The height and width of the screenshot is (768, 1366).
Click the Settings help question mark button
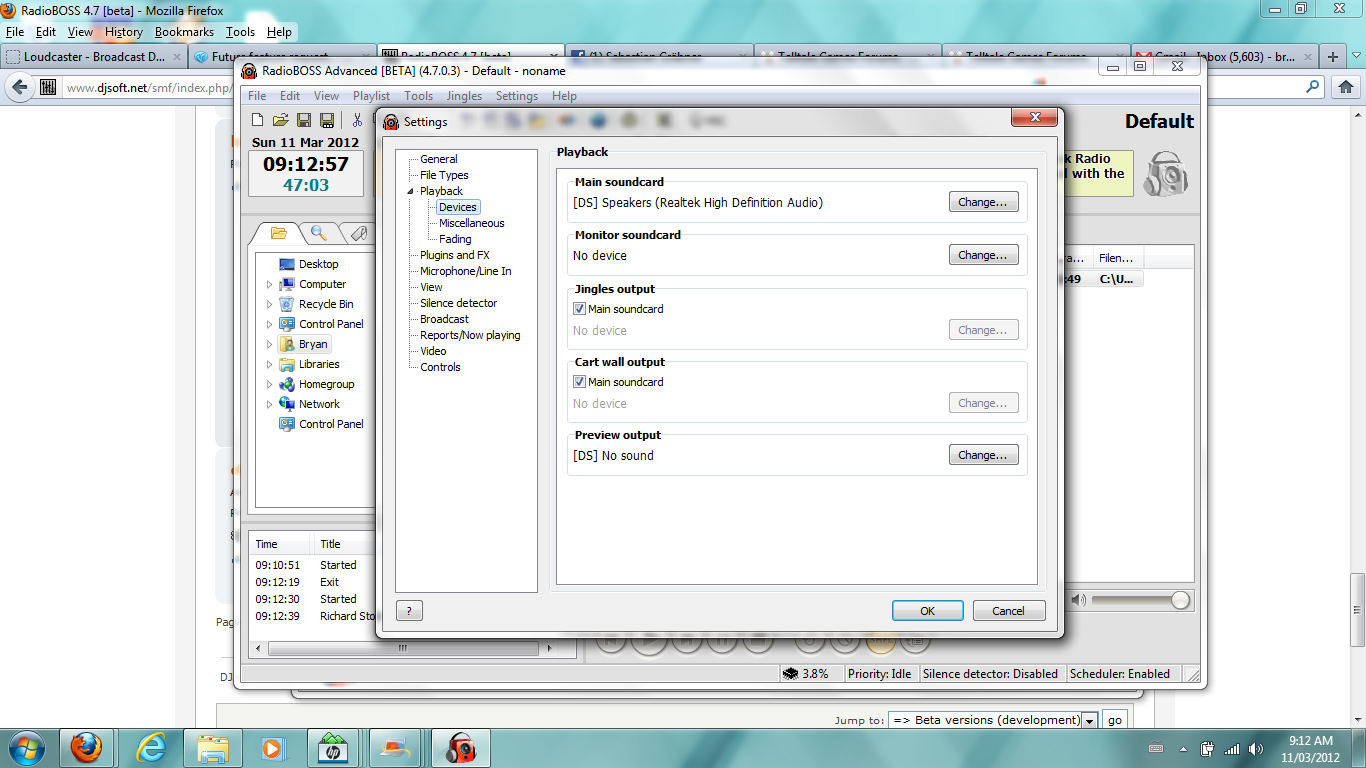tap(409, 611)
